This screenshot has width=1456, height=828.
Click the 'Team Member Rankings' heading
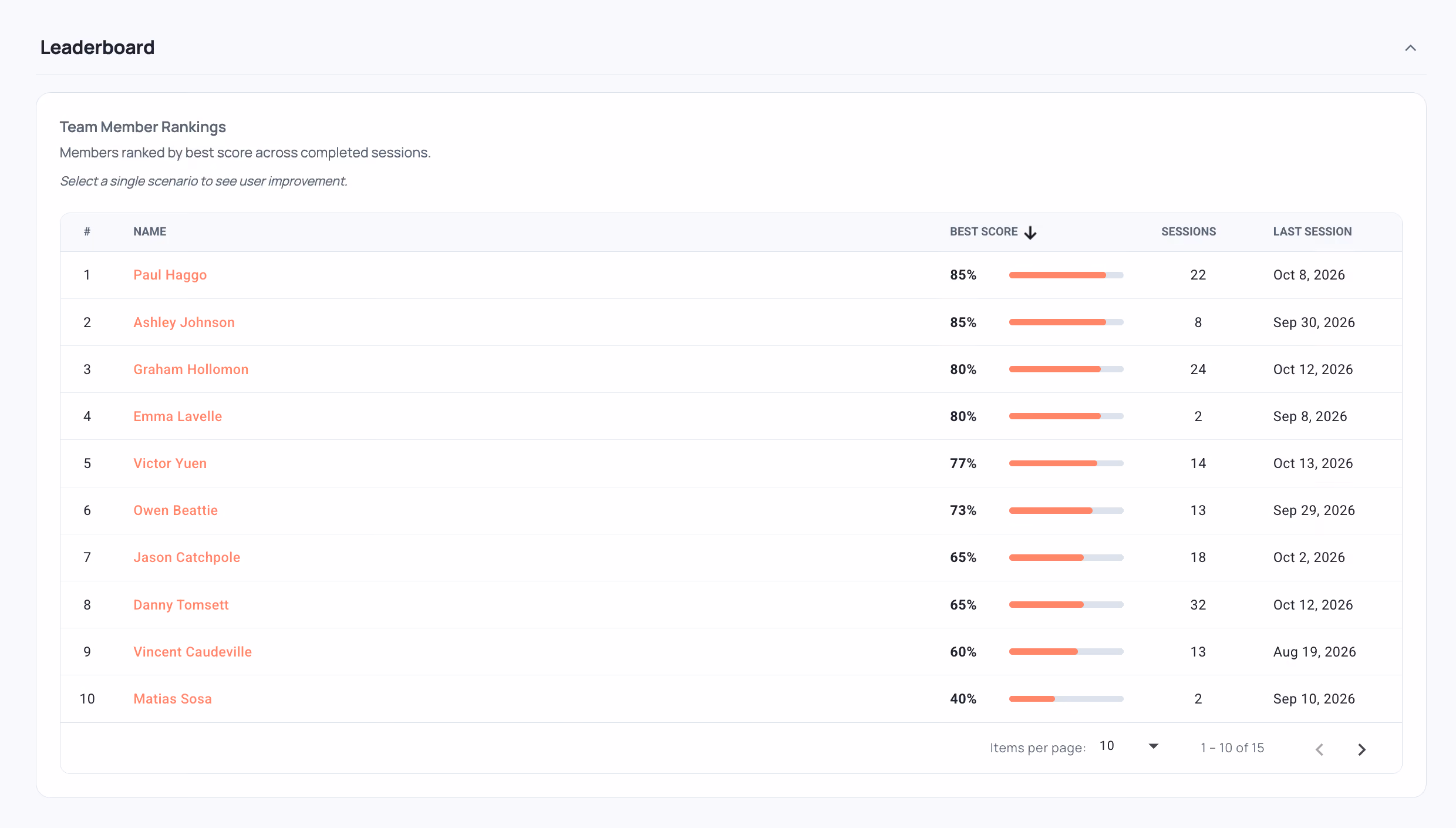pyautogui.click(x=143, y=127)
